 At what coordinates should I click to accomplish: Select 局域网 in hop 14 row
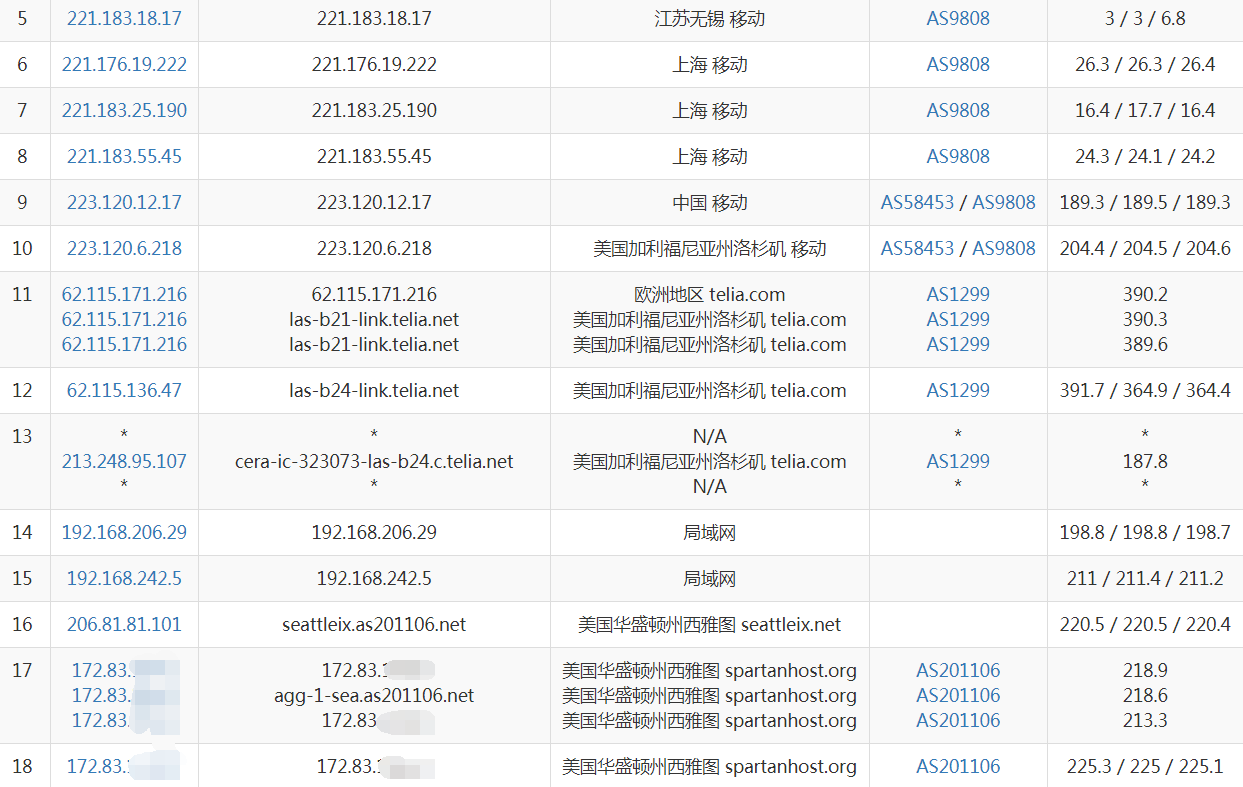coord(709,533)
